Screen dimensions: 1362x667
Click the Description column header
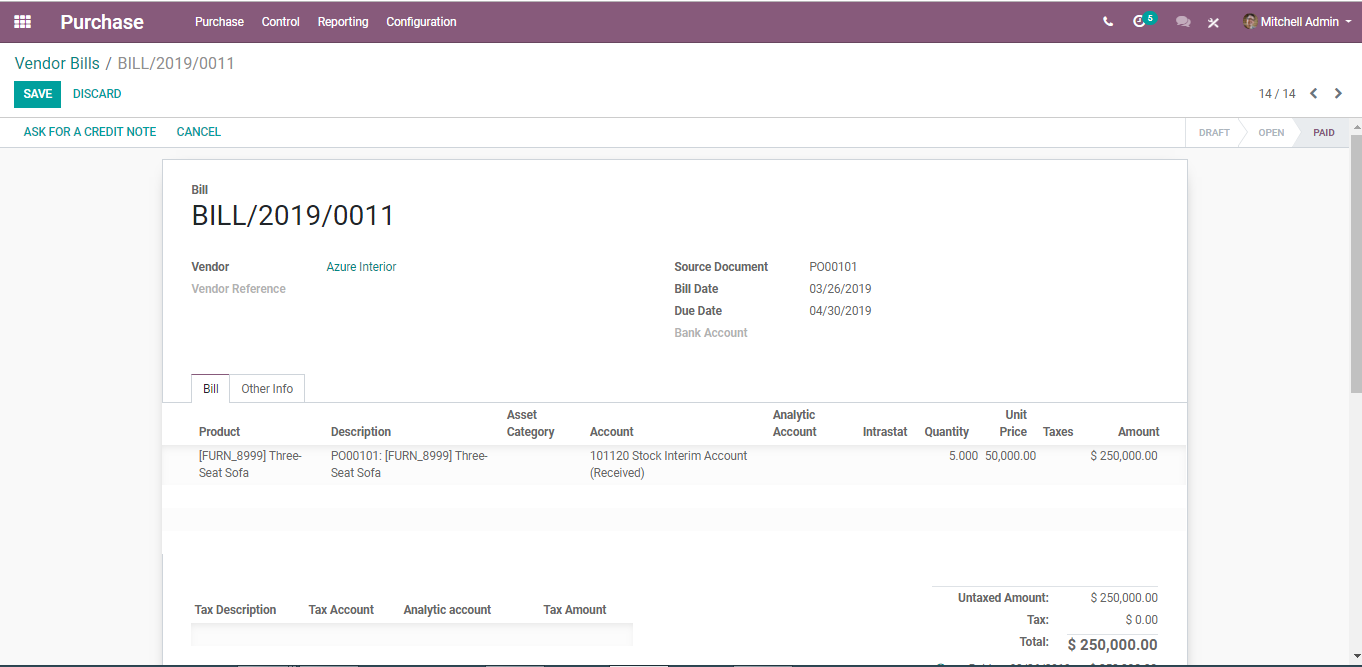[x=361, y=432]
